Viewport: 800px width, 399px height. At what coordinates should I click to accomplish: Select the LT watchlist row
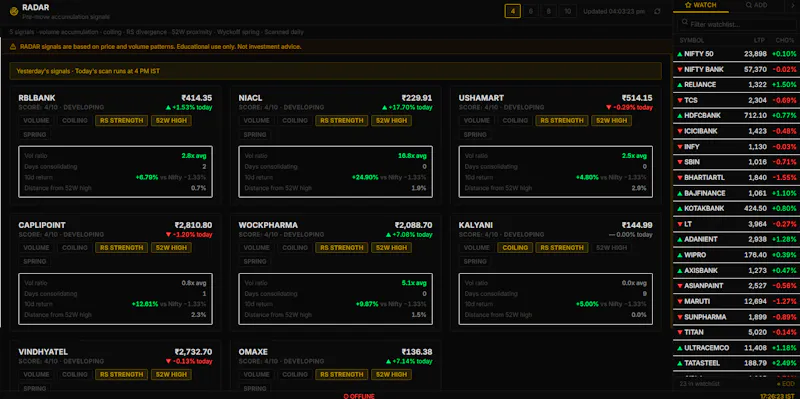pos(737,224)
